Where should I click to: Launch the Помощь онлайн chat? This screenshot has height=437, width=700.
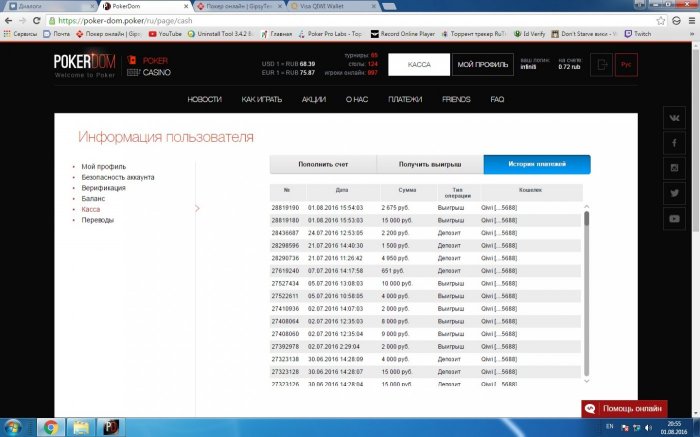click(x=624, y=409)
